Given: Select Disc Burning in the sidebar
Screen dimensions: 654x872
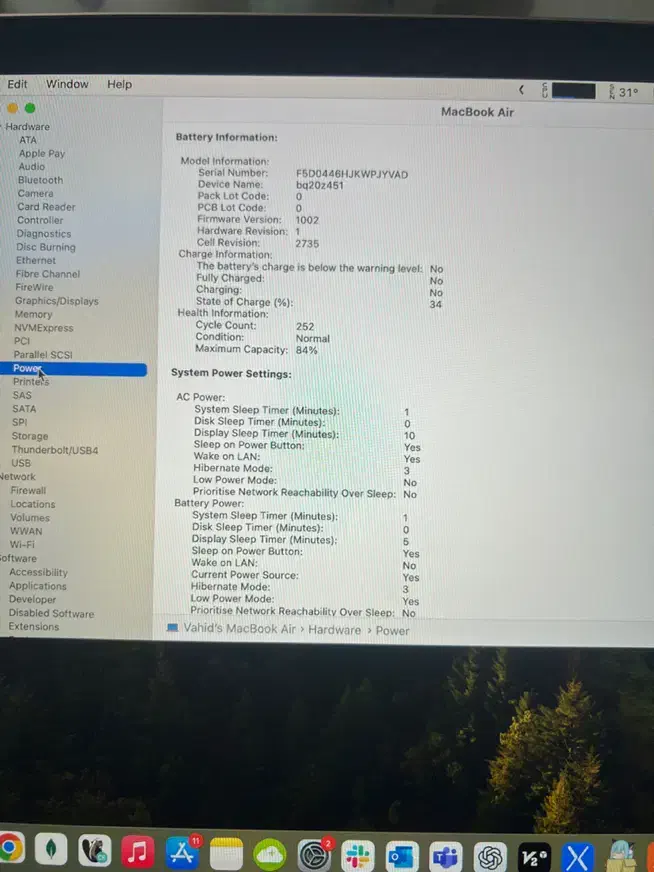Looking at the screenshot, I should pos(46,247).
